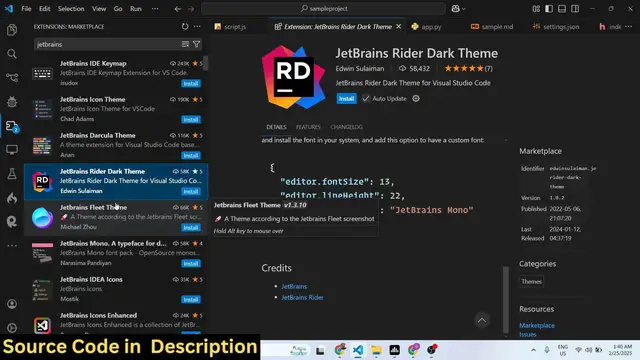640x360 pixels.
Task: Go forward using title bar arrow
Action: (191, 9)
